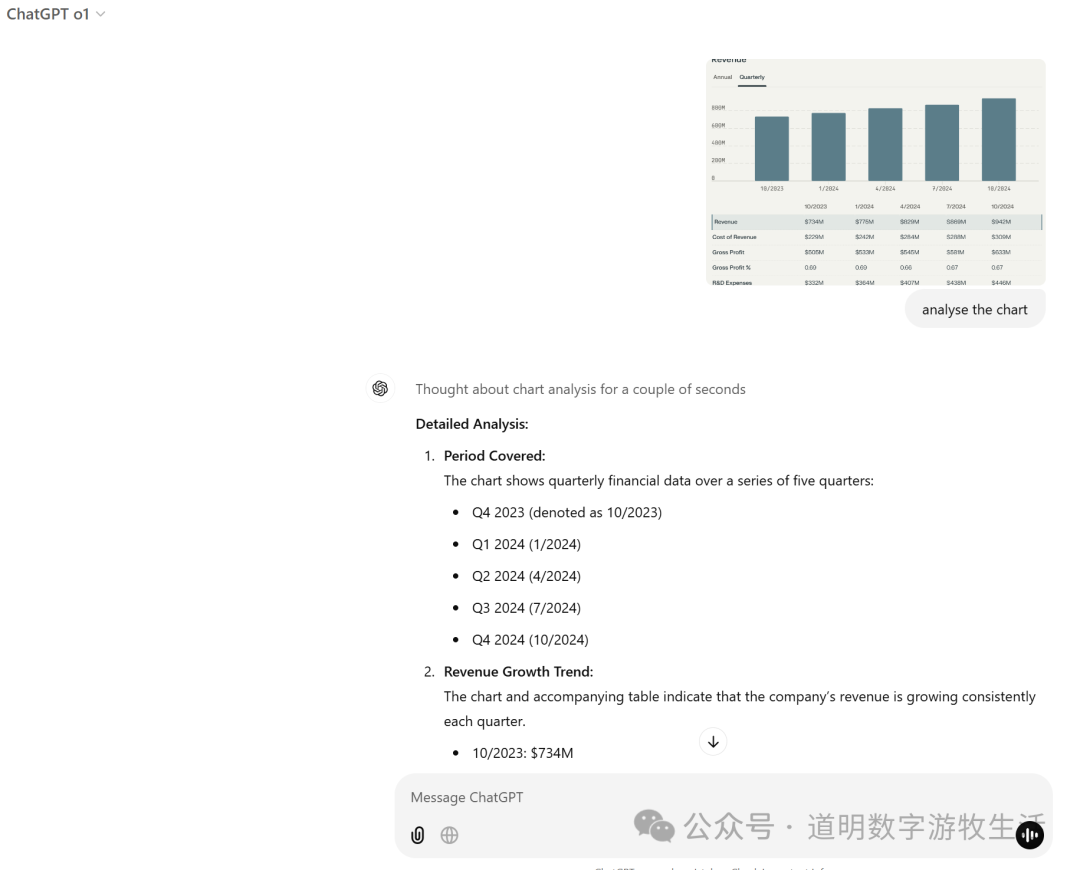1080x870 pixels.
Task: Select the Quarterly tab in the chart image
Action: click(752, 77)
